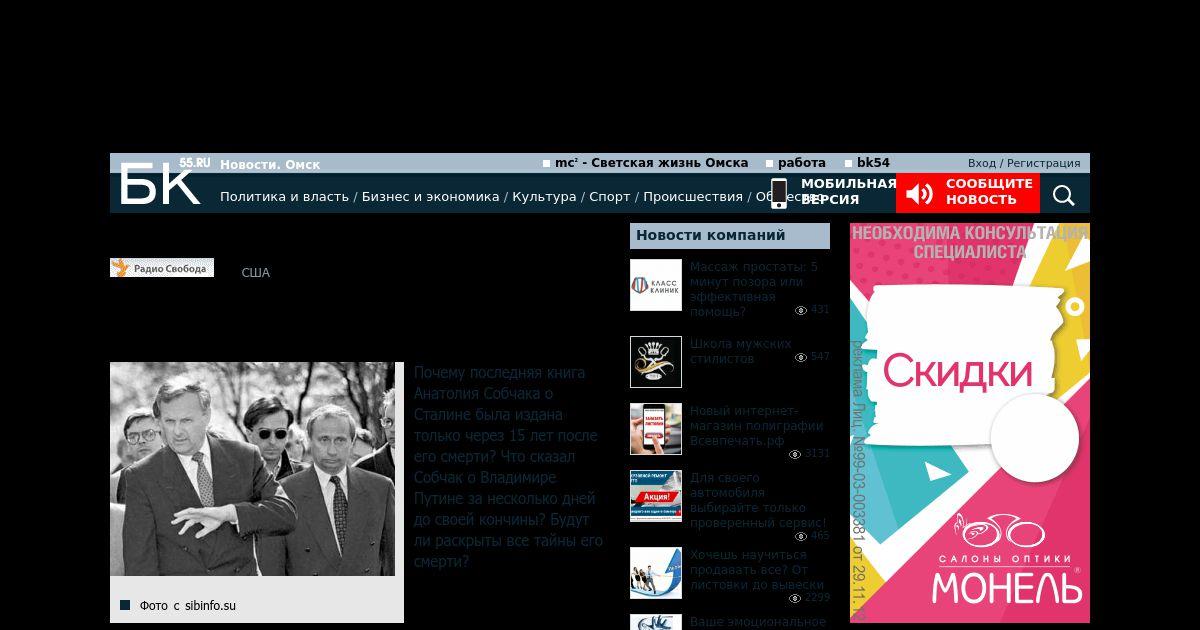
Task: Open Культура section
Action: [x=544, y=197]
